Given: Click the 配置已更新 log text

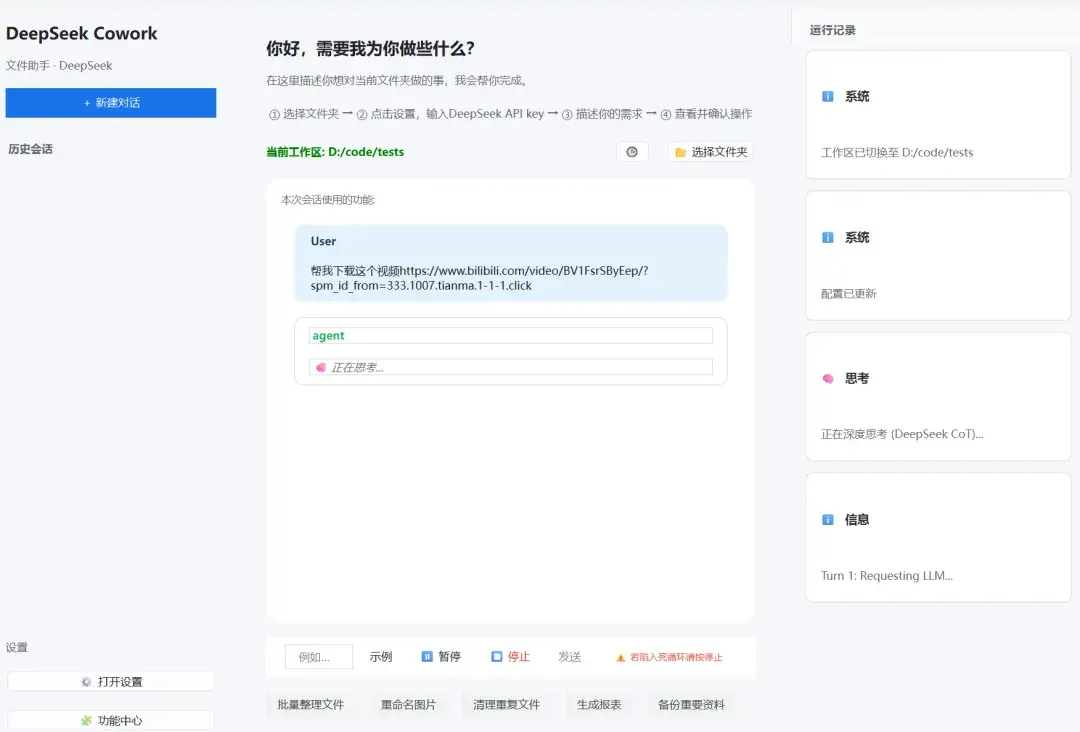Looking at the screenshot, I should pyautogui.click(x=849, y=294).
